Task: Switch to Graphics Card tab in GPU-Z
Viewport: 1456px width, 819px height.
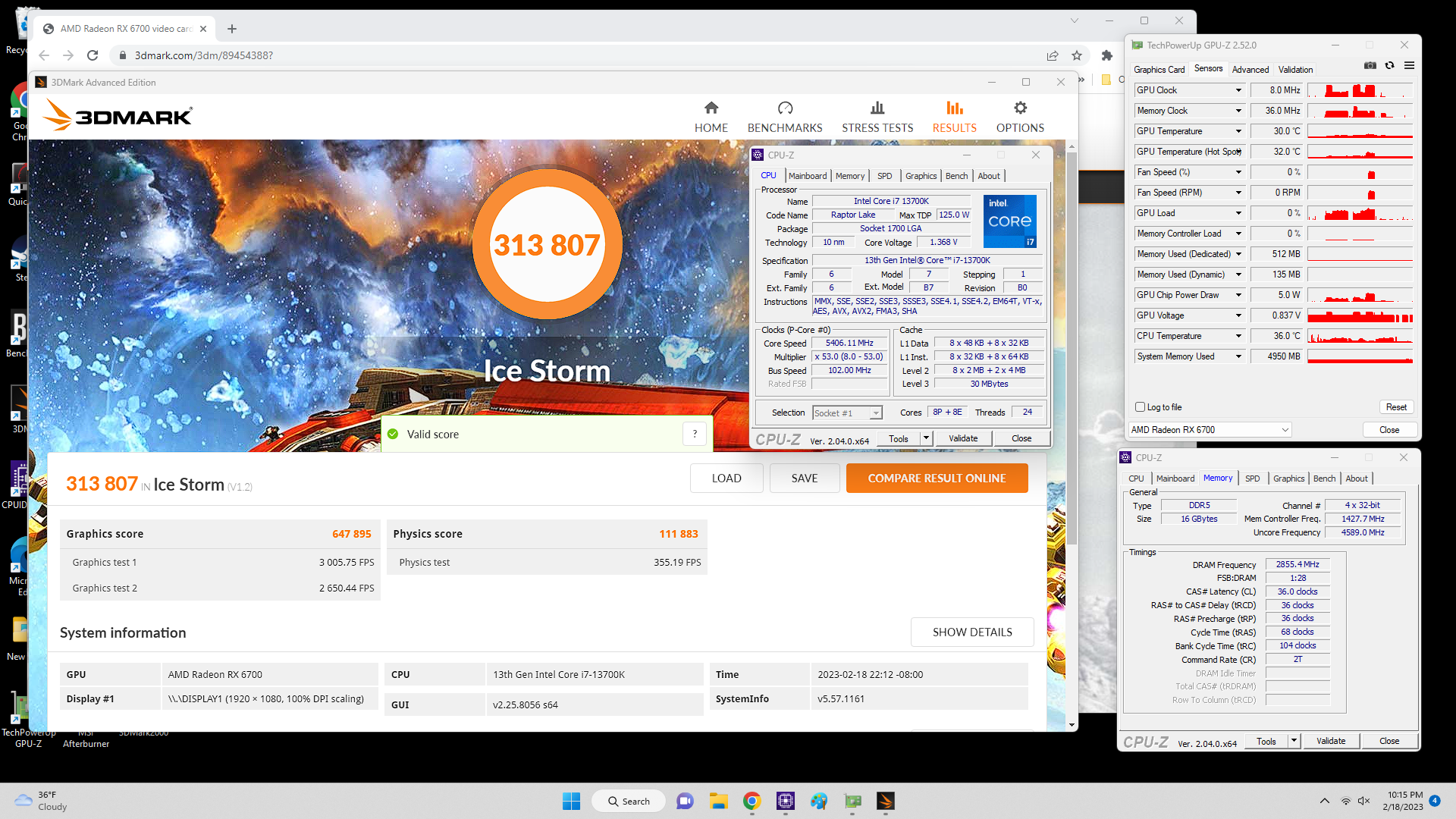Action: coord(1159,69)
